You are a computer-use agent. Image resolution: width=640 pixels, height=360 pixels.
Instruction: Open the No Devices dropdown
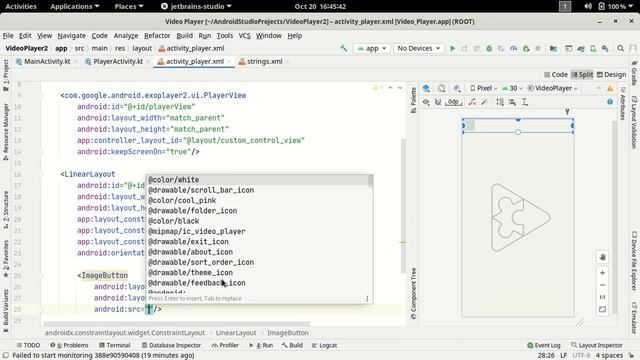click(x=418, y=48)
